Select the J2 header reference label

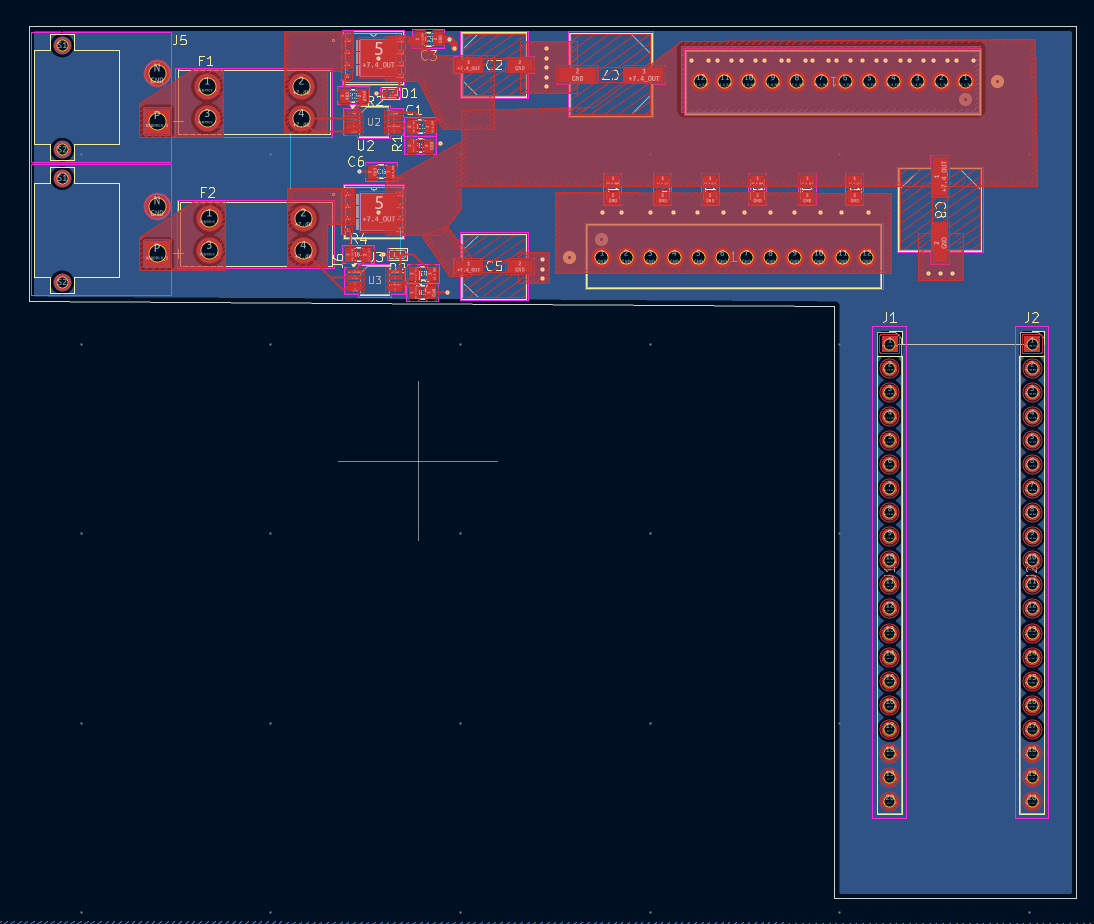[x=1032, y=317]
